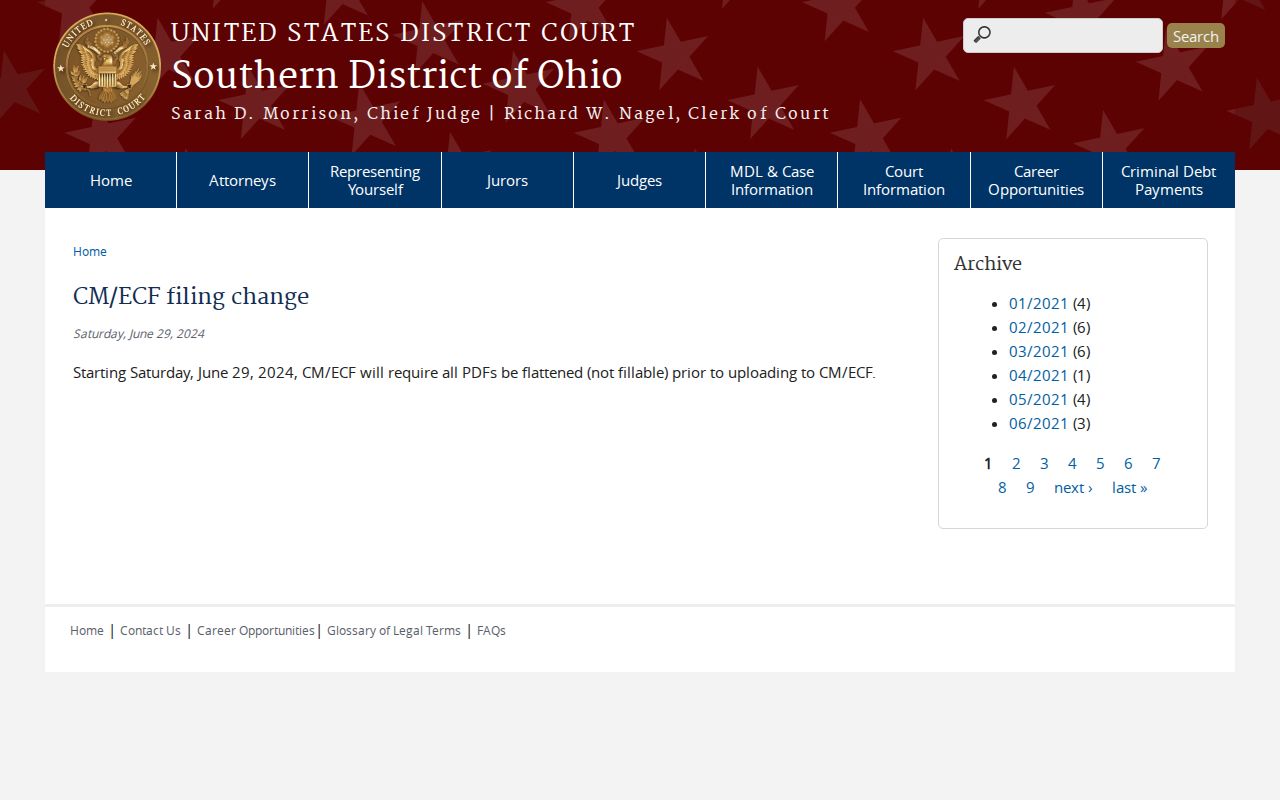Click the magnifier icon in search box
The width and height of the screenshot is (1280, 800).
[982, 35]
